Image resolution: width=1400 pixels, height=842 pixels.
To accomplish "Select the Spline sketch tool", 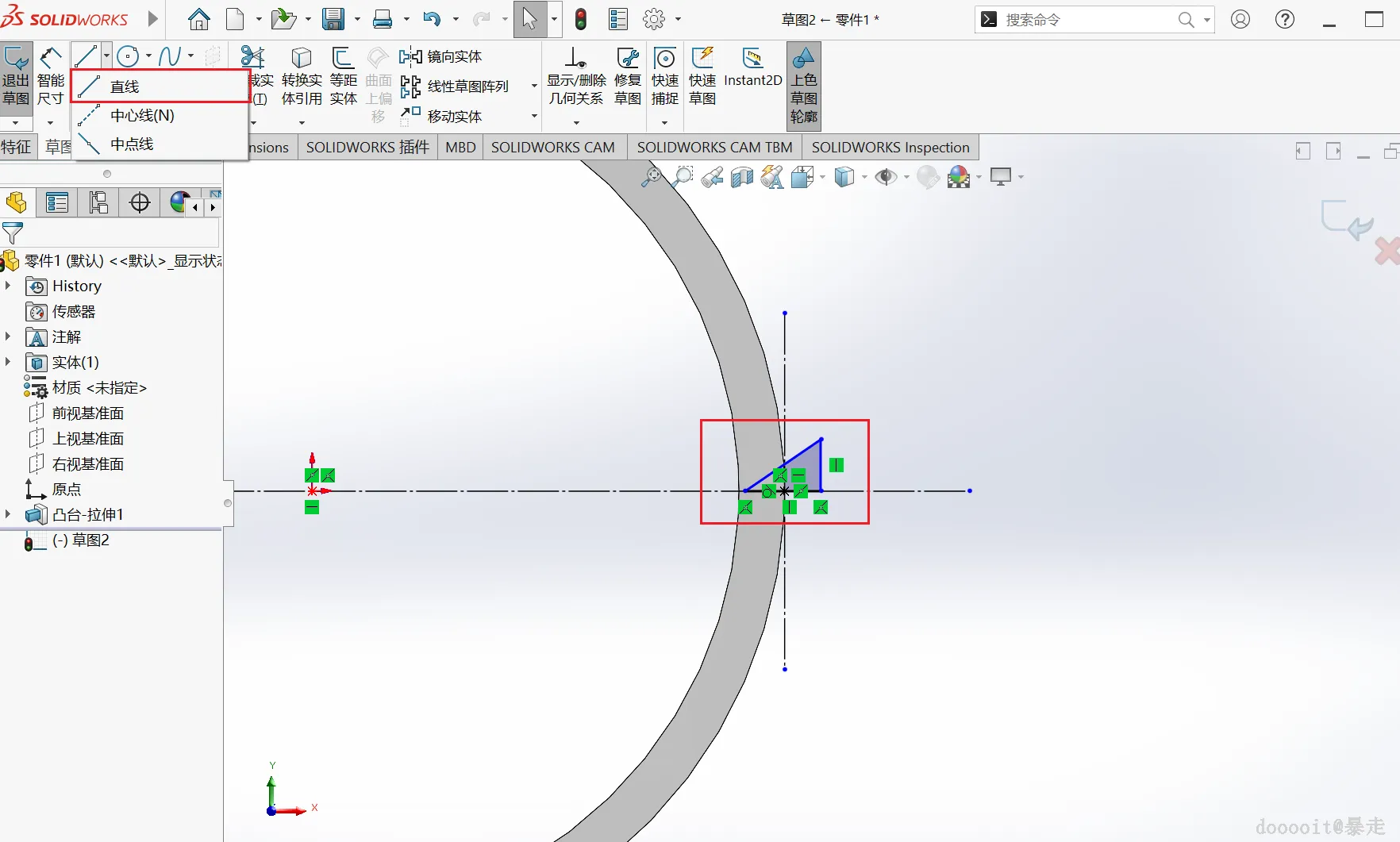I will (170, 56).
